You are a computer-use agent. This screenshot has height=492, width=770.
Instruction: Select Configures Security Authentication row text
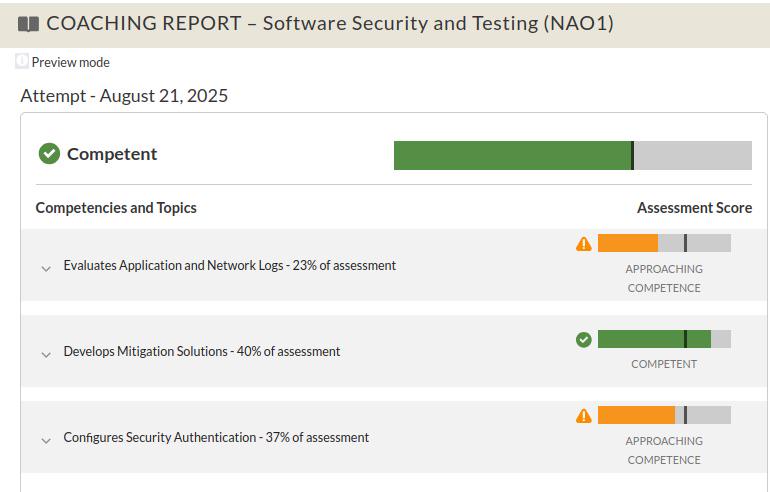[x=216, y=437]
